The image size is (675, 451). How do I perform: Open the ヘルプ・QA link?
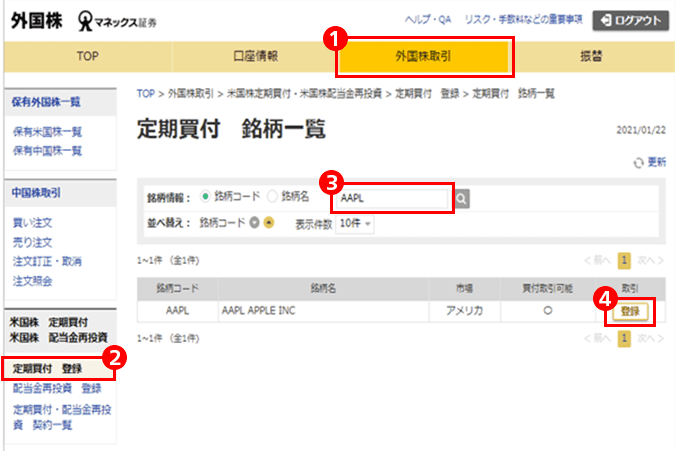click(428, 20)
